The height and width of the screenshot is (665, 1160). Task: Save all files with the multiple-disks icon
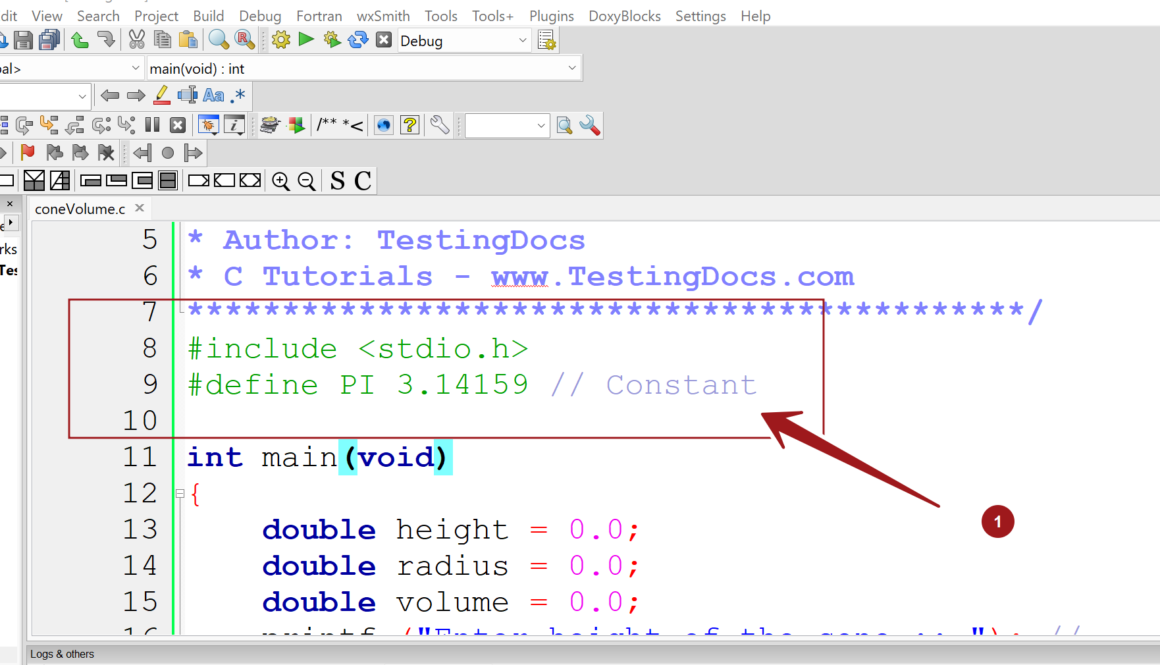pos(48,40)
